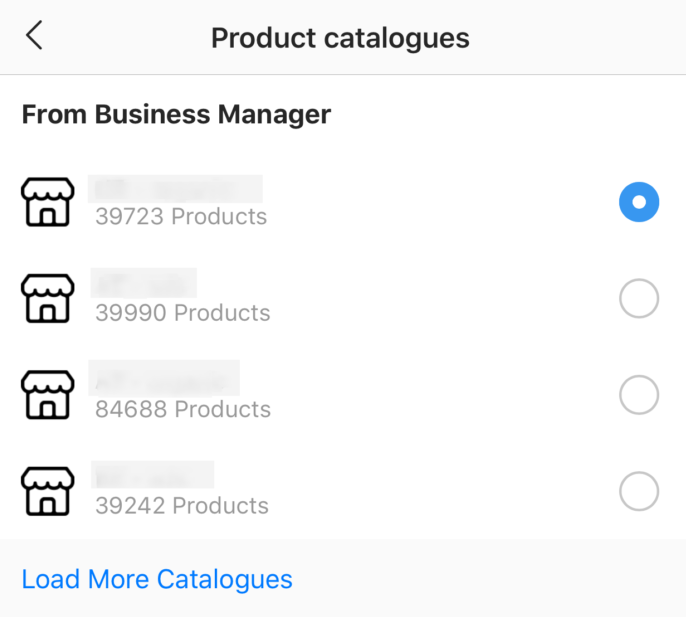Screen dimensions: 686x617
Task: Load More Catalogues link
Action: click(x=157, y=580)
